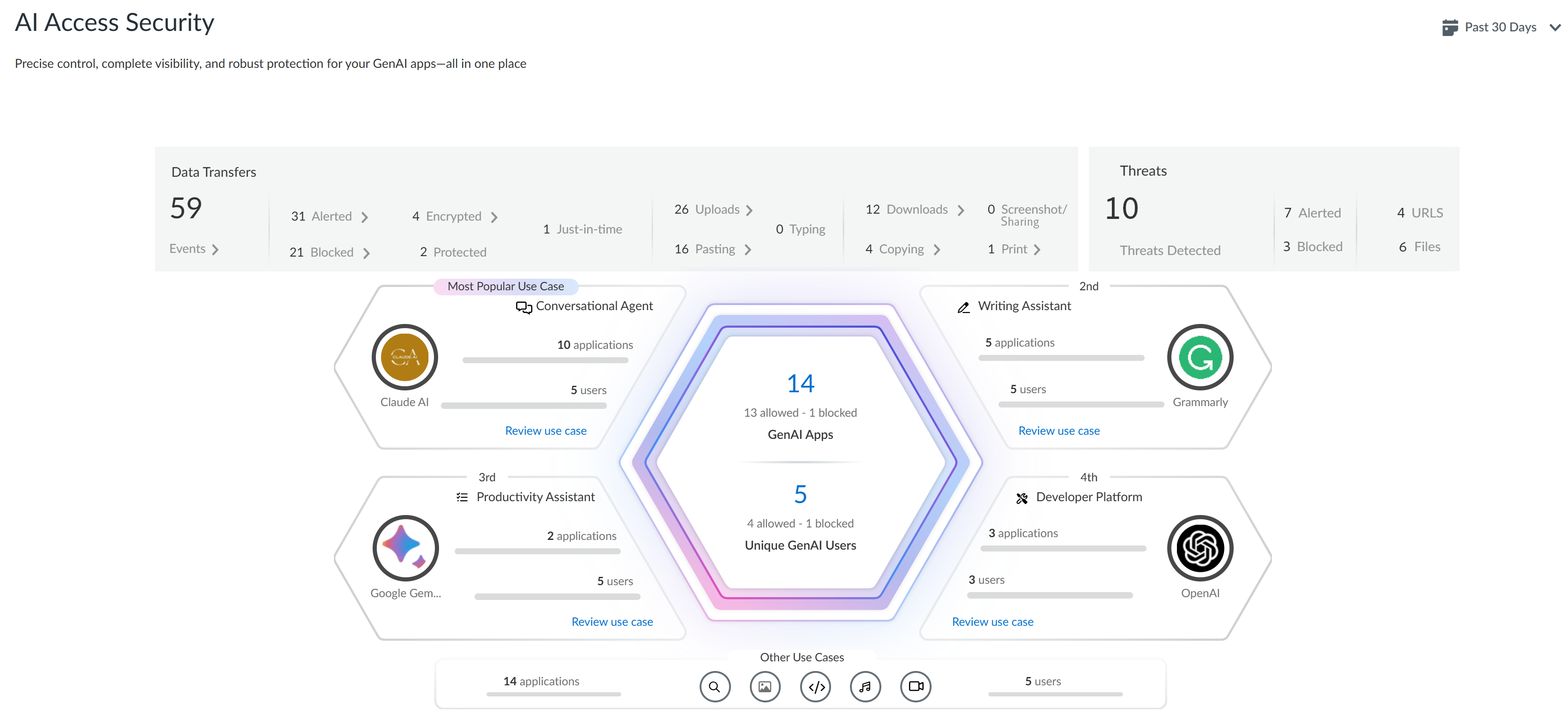Click the Claude AI app logo
The width and height of the screenshot is (1568, 713).
coord(405,357)
